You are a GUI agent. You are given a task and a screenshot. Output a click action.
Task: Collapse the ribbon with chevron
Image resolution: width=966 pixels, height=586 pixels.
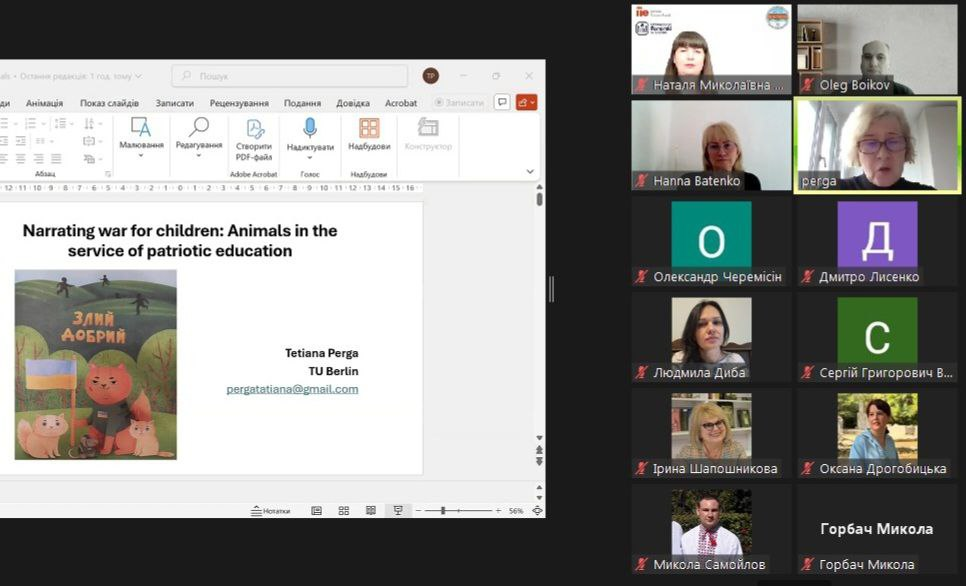point(530,172)
